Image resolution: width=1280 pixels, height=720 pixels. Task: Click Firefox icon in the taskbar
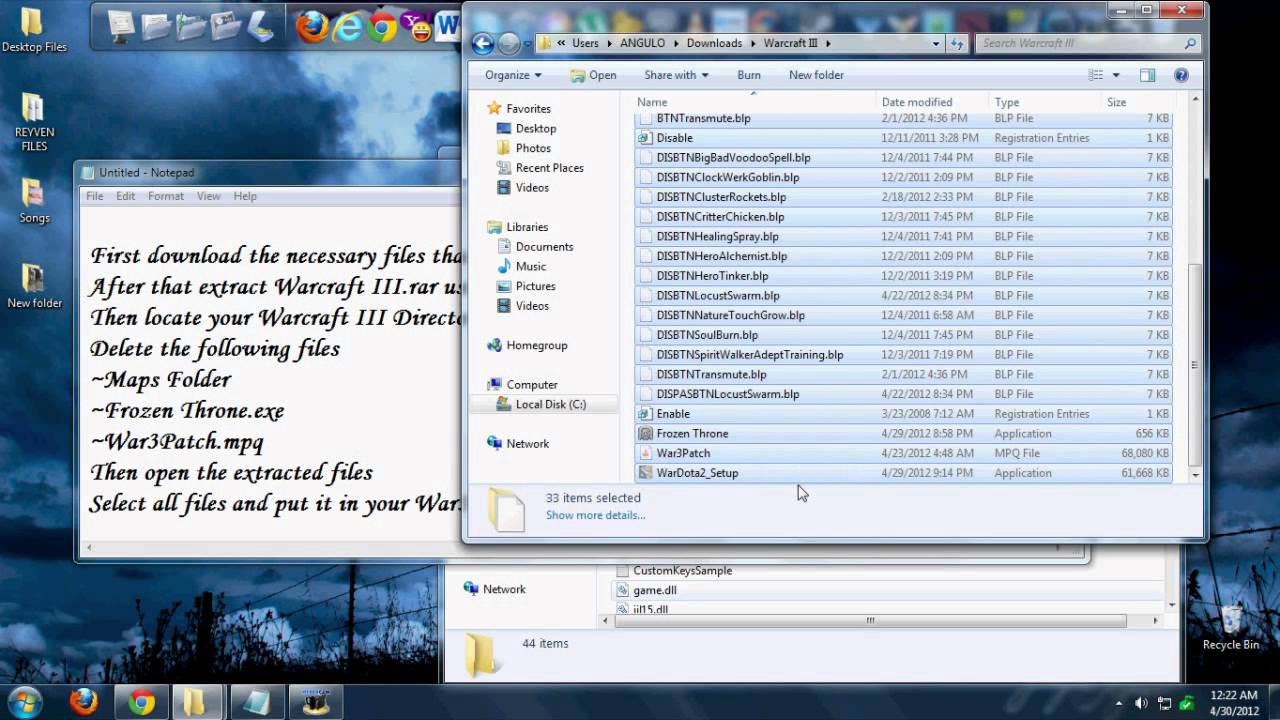84,702
